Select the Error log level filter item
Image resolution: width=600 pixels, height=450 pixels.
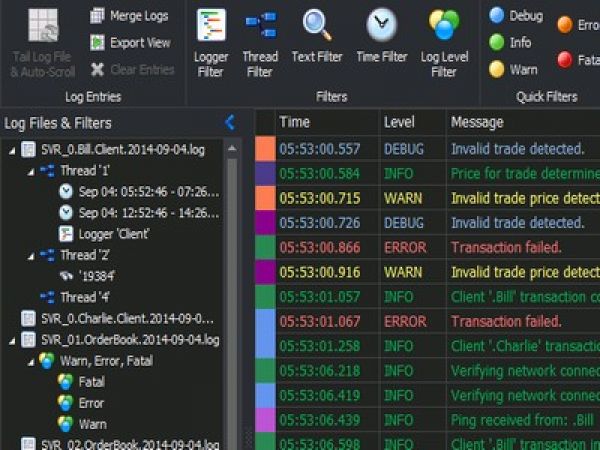pyautogui.click(x=81, y=403)
